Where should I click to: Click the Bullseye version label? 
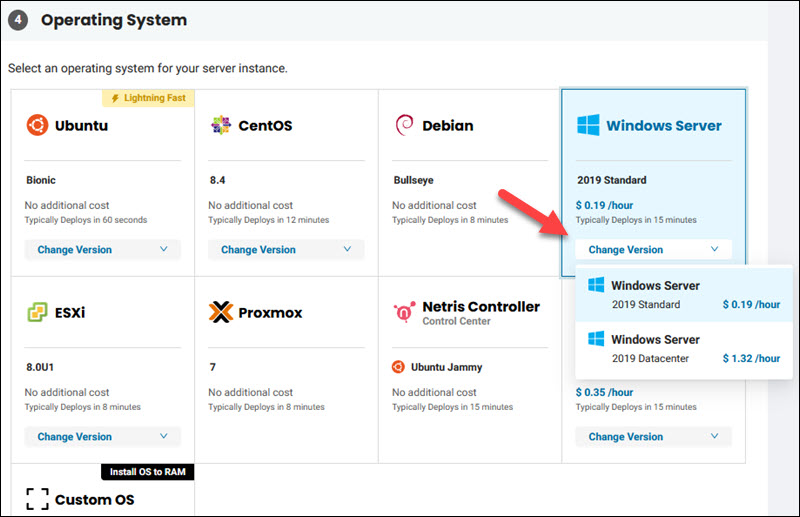[413, 180]
